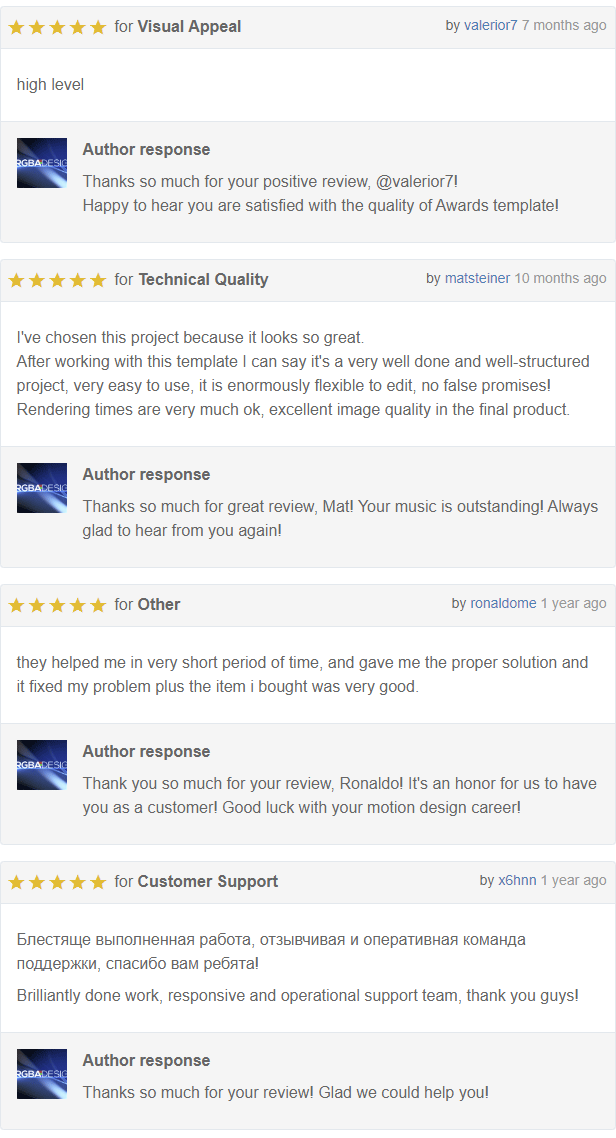Click the "10 months ago" timestamp
616x1138 pixels.
(561, 279)
